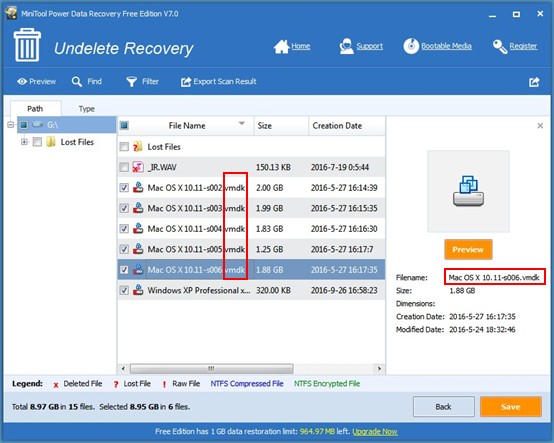Image resolution: width=554 pixels, height=443 pixels.
Task: Click the Lost Files question-mark folder icon in list
Action: click(137, 146)
